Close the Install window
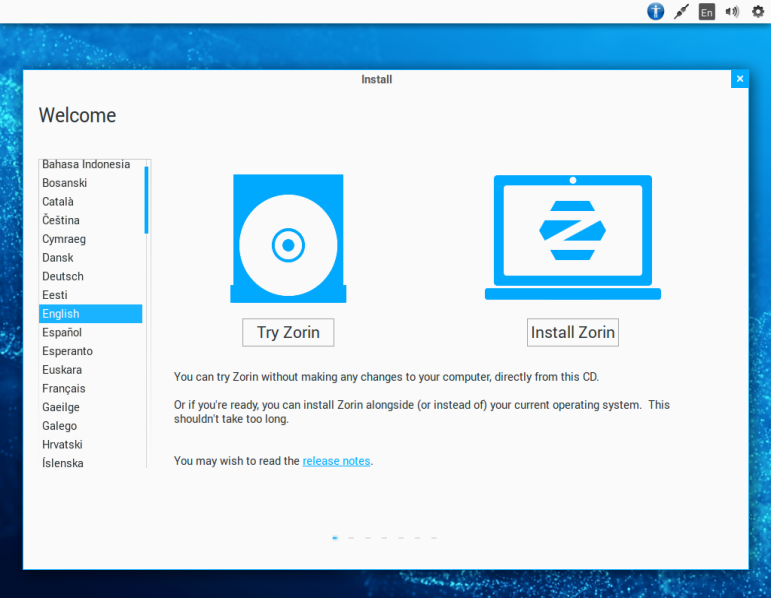The height and width of the screenshot is (598, 771). [x=739, y=79]
